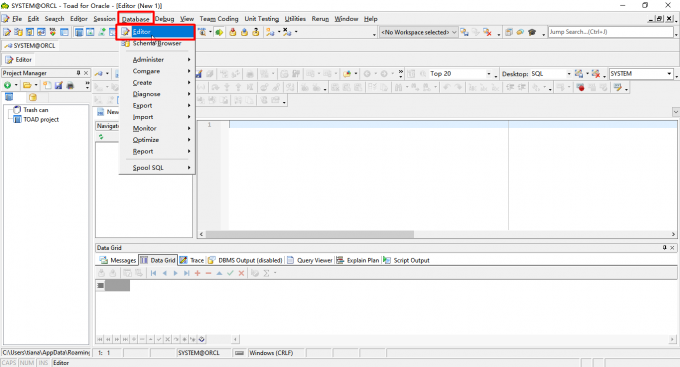Viewport: 680px width, 367px height.
Task: Open the Monitor submenu item
Action: [157, 128]
